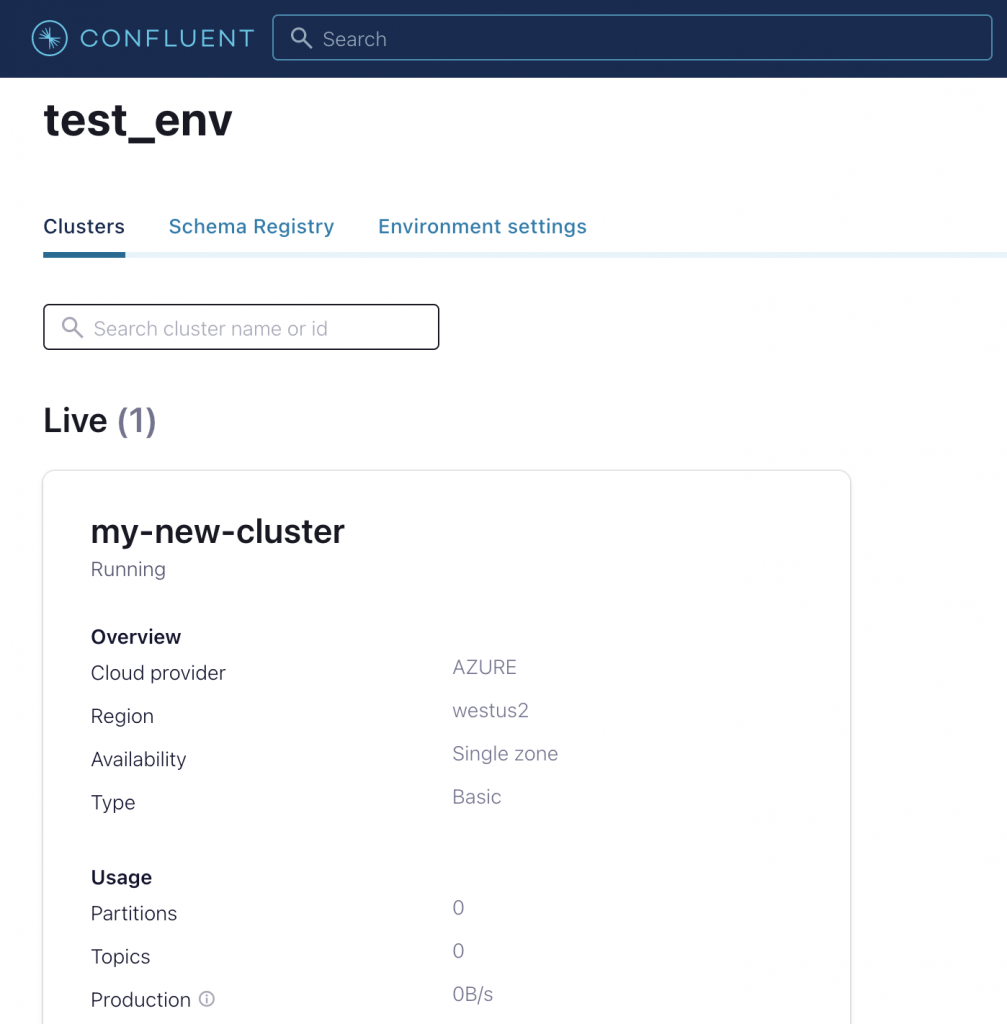The width and height of the screenshot is (1007, 1024).
Task: Click the Type label
Action: pos(113,803)
